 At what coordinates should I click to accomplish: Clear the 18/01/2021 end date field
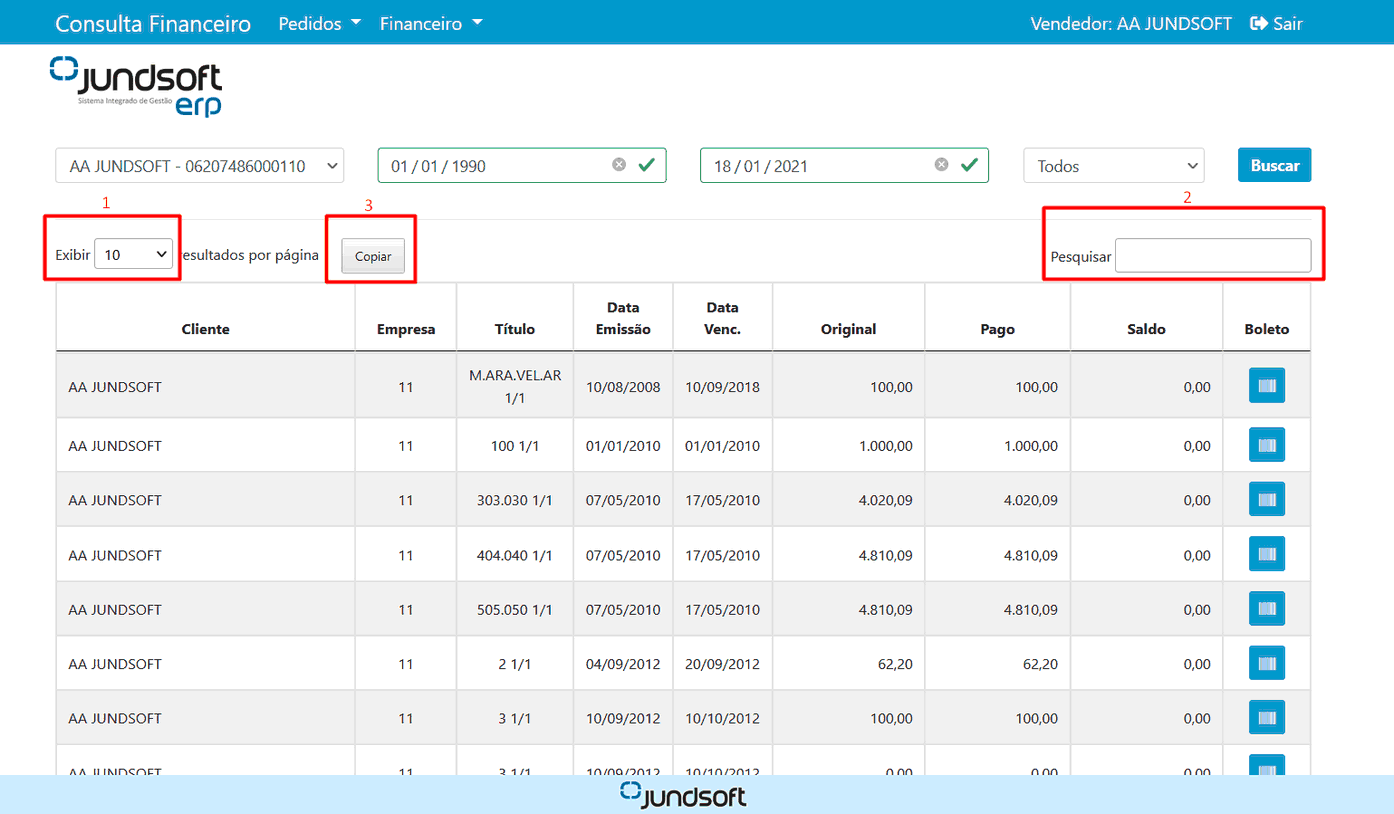(941, 165)
